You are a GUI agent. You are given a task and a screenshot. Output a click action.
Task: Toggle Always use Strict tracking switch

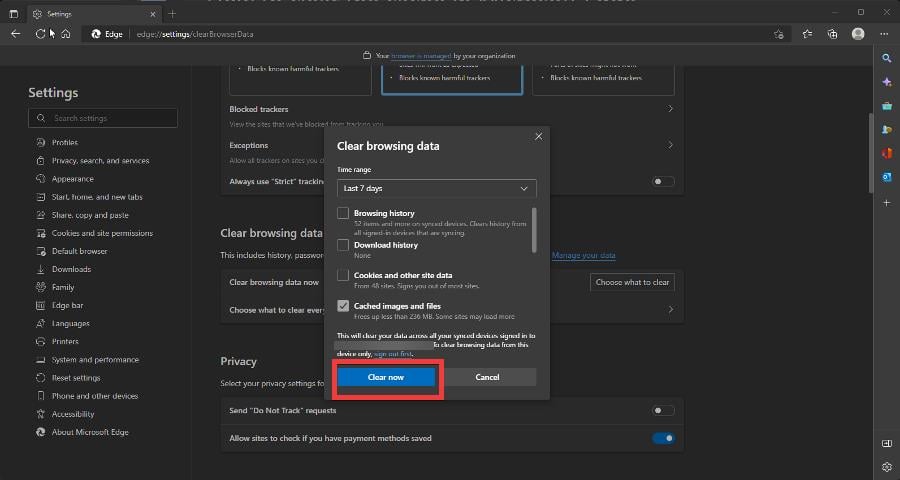tap(663, 181)
